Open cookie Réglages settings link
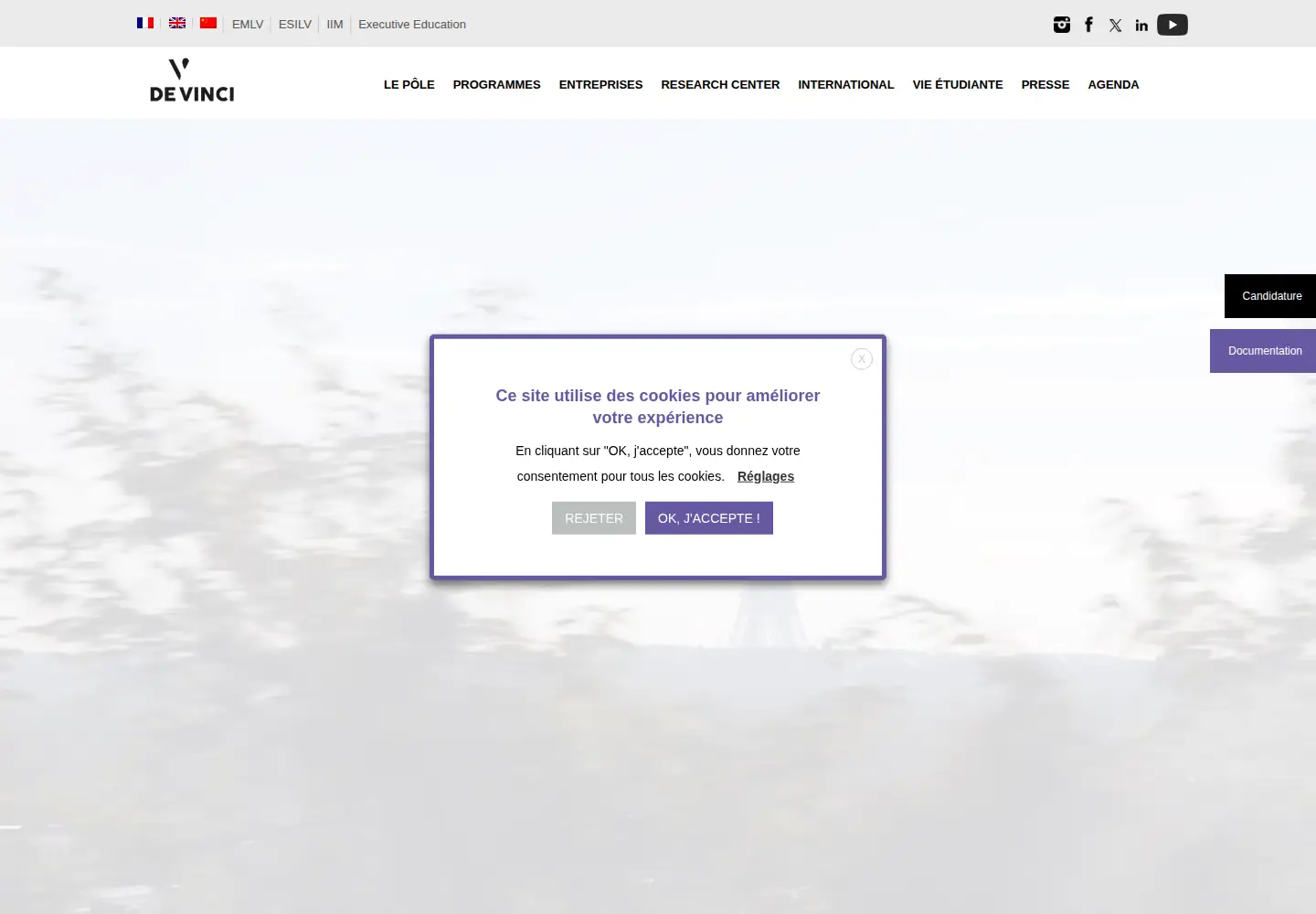The height and width of the screenshot is (914, 1316). (766, 476)
